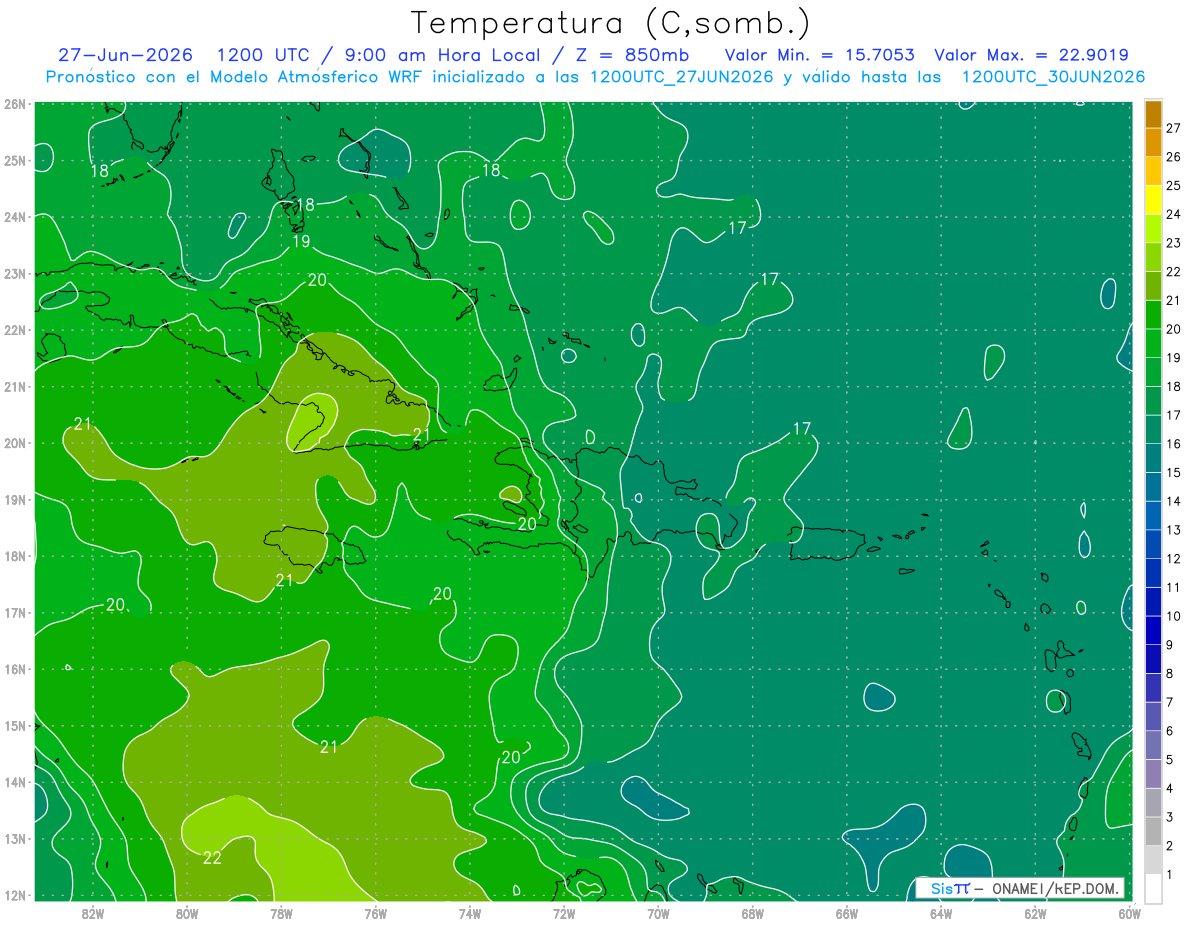The image size is (1200, 927).
Task: Click the color legend value "11"
Action: coord(1173,587)
